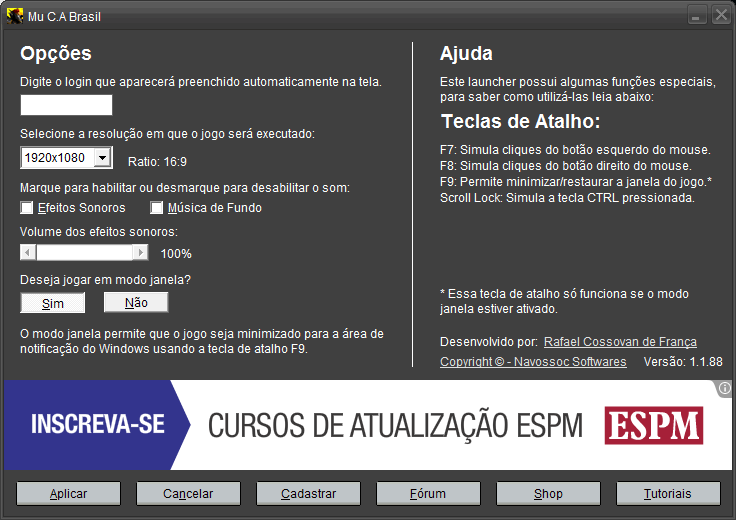The image size is (736, 520).
Task: Enable the Efeitos Sonoros checkbox
Action: click(27, 208)
